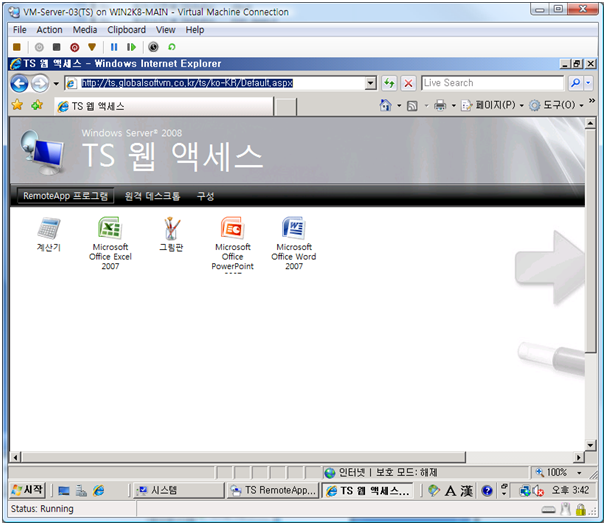
Task: Click the orange Save state icon
Action: 92,47
